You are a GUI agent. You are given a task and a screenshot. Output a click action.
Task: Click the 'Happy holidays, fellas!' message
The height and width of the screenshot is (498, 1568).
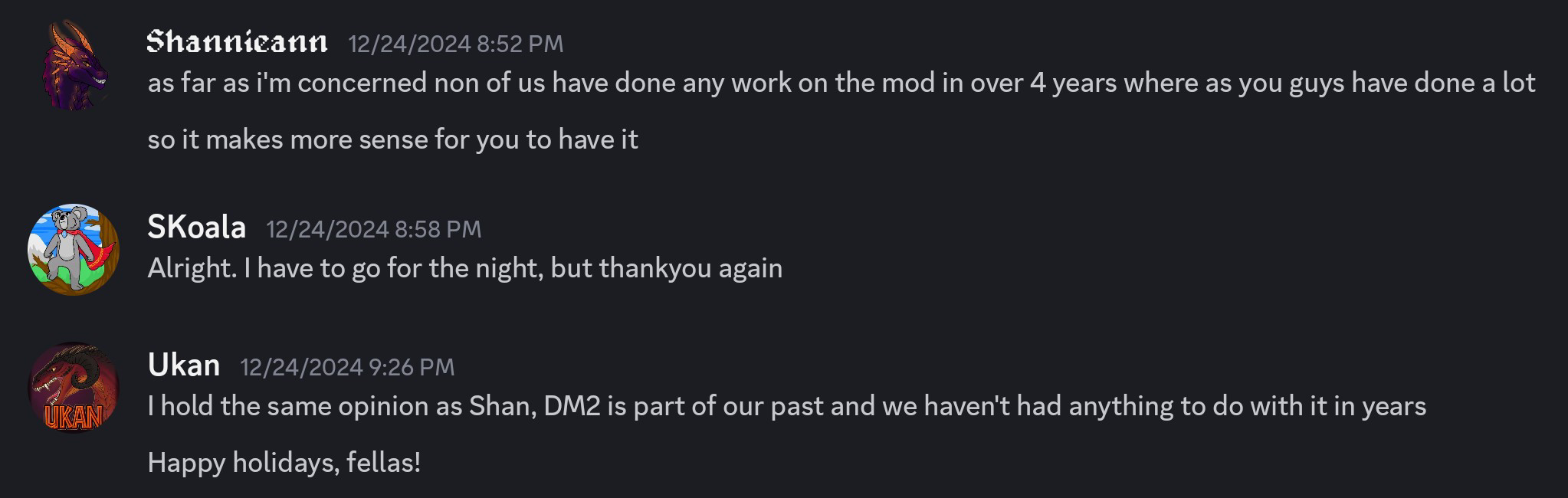285,462
